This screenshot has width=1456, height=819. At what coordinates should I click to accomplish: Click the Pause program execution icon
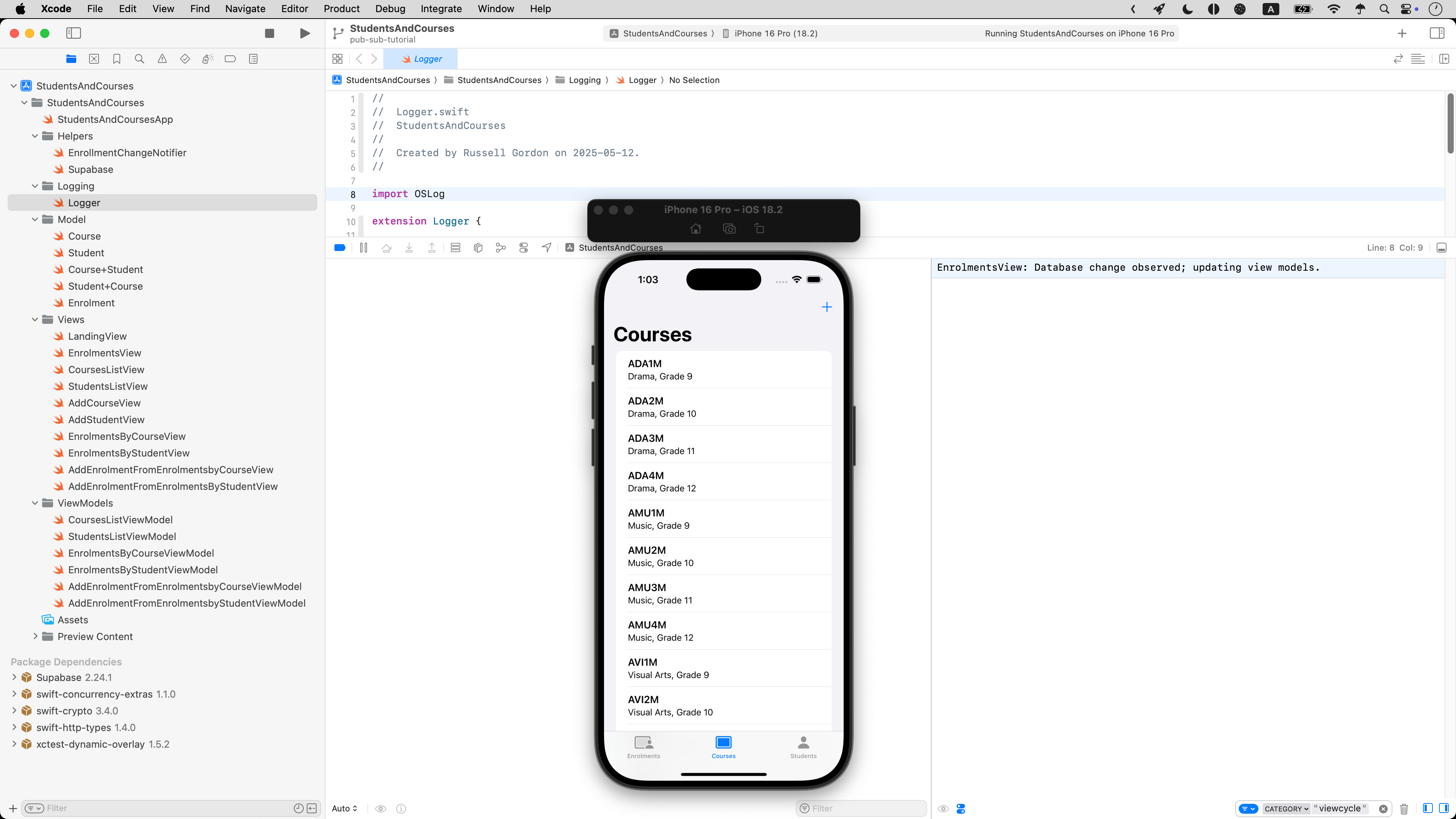coord(364,248)
